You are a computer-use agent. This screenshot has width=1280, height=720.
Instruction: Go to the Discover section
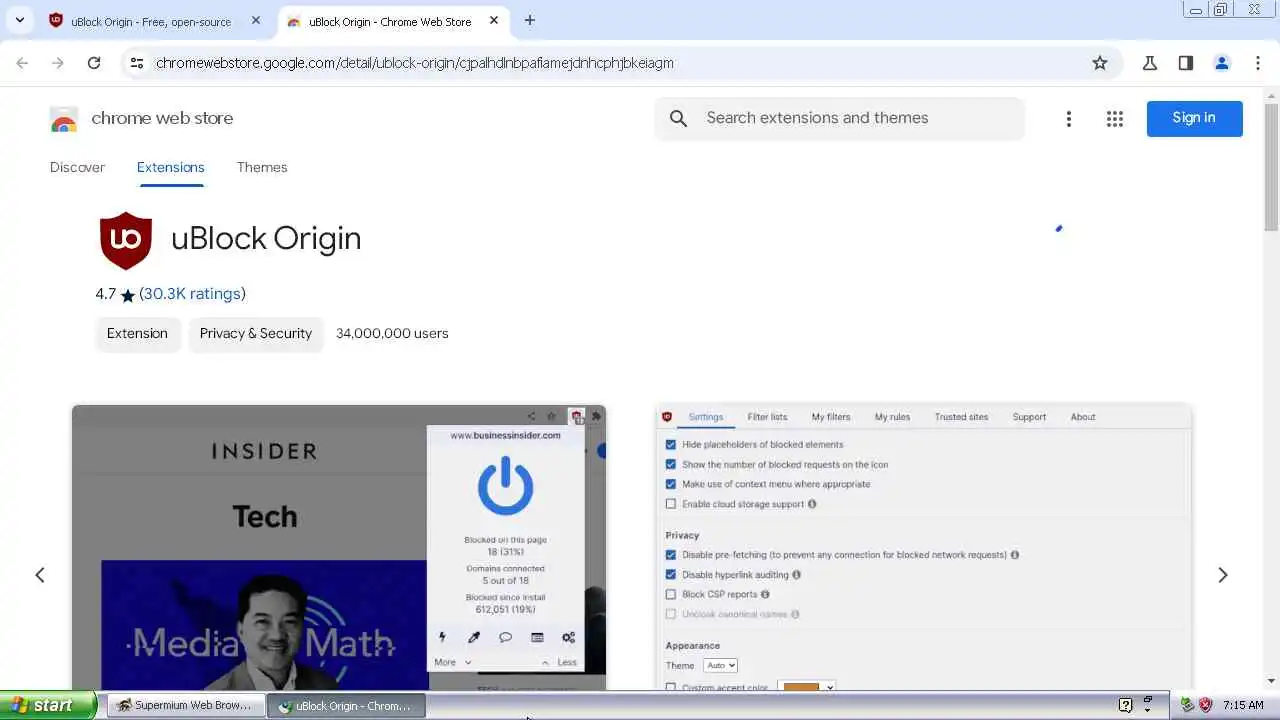[x=77, y=167]
